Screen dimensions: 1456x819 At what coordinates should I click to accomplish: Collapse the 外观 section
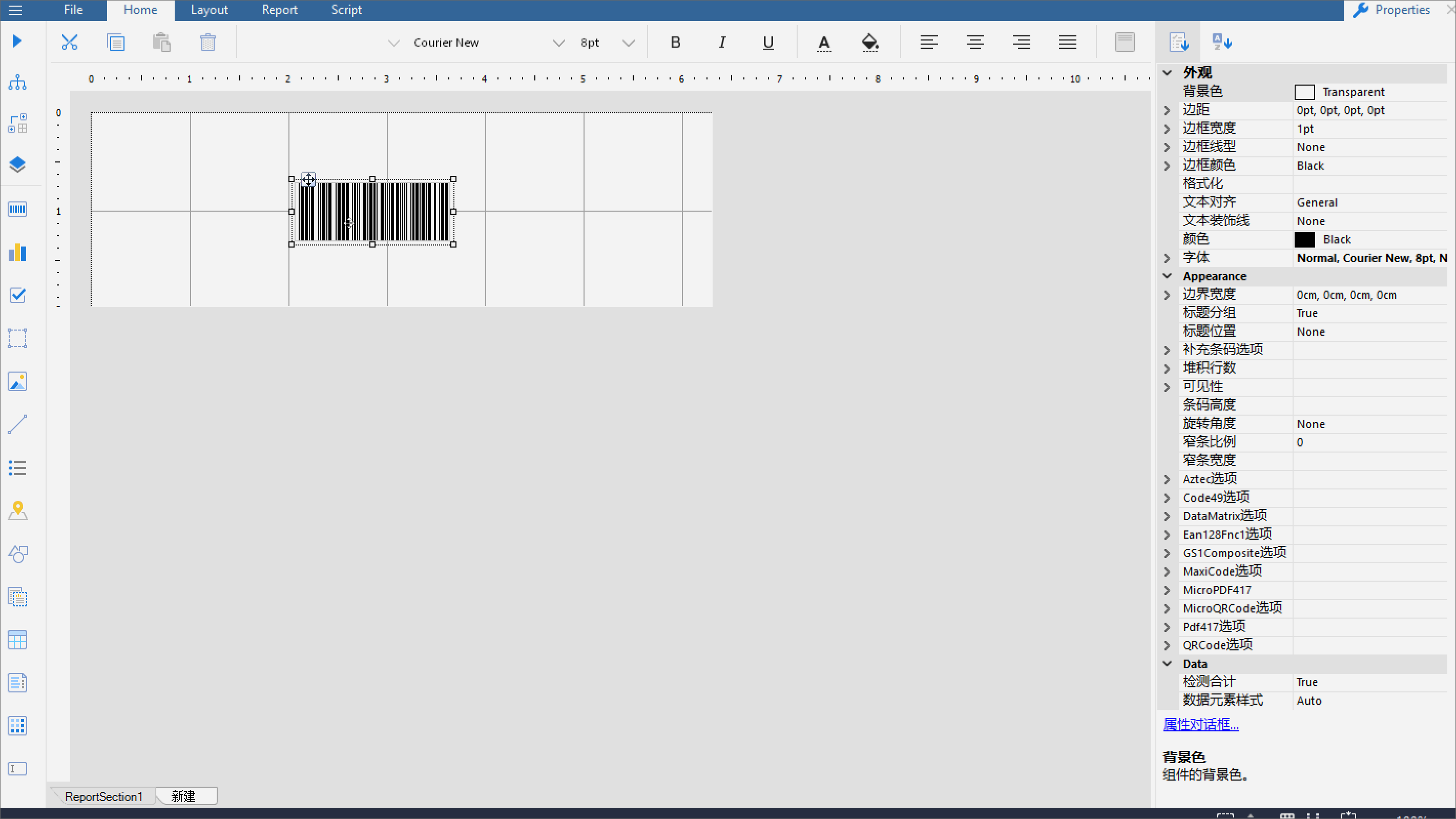coord(1167,72)
